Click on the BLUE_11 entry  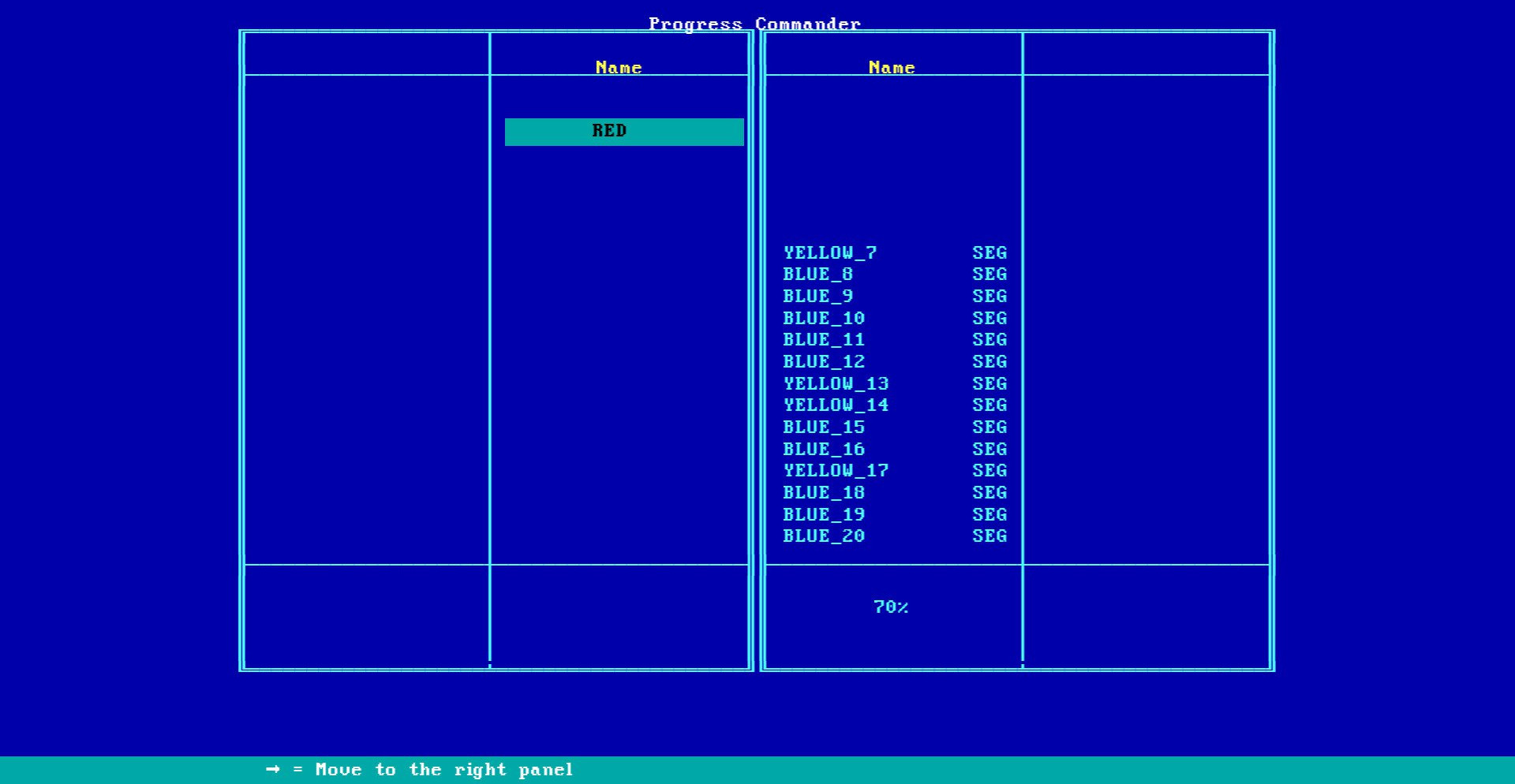[x=824, y=340]
